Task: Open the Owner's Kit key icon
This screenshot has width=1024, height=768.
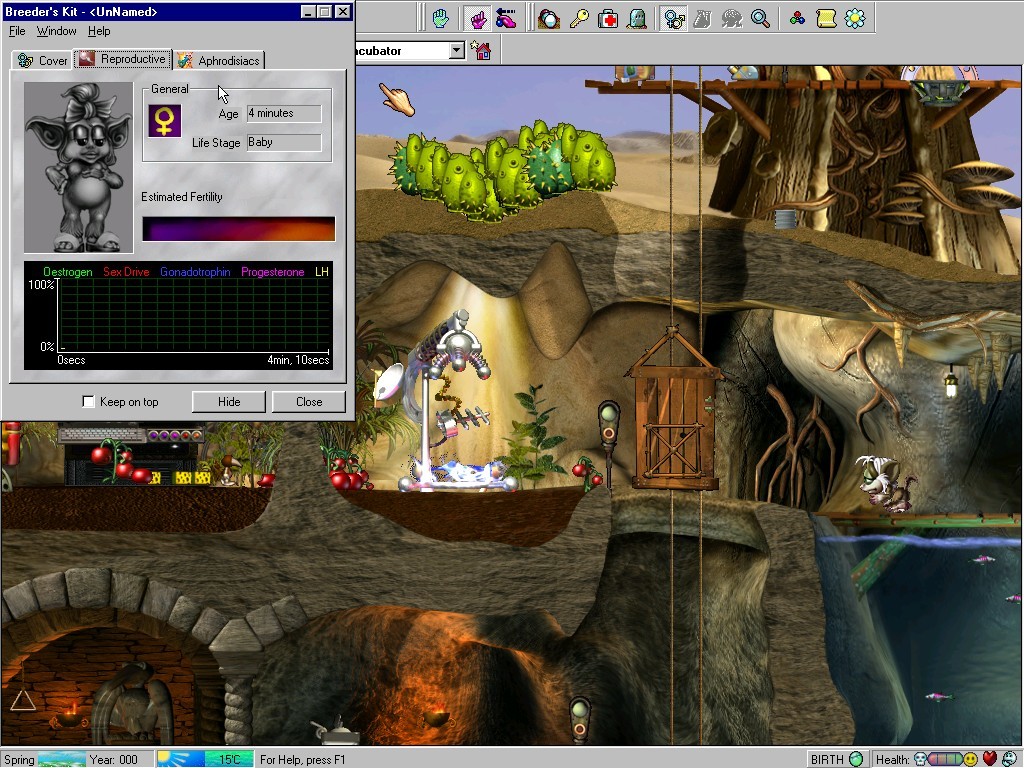Action: [x=579, y=18]
